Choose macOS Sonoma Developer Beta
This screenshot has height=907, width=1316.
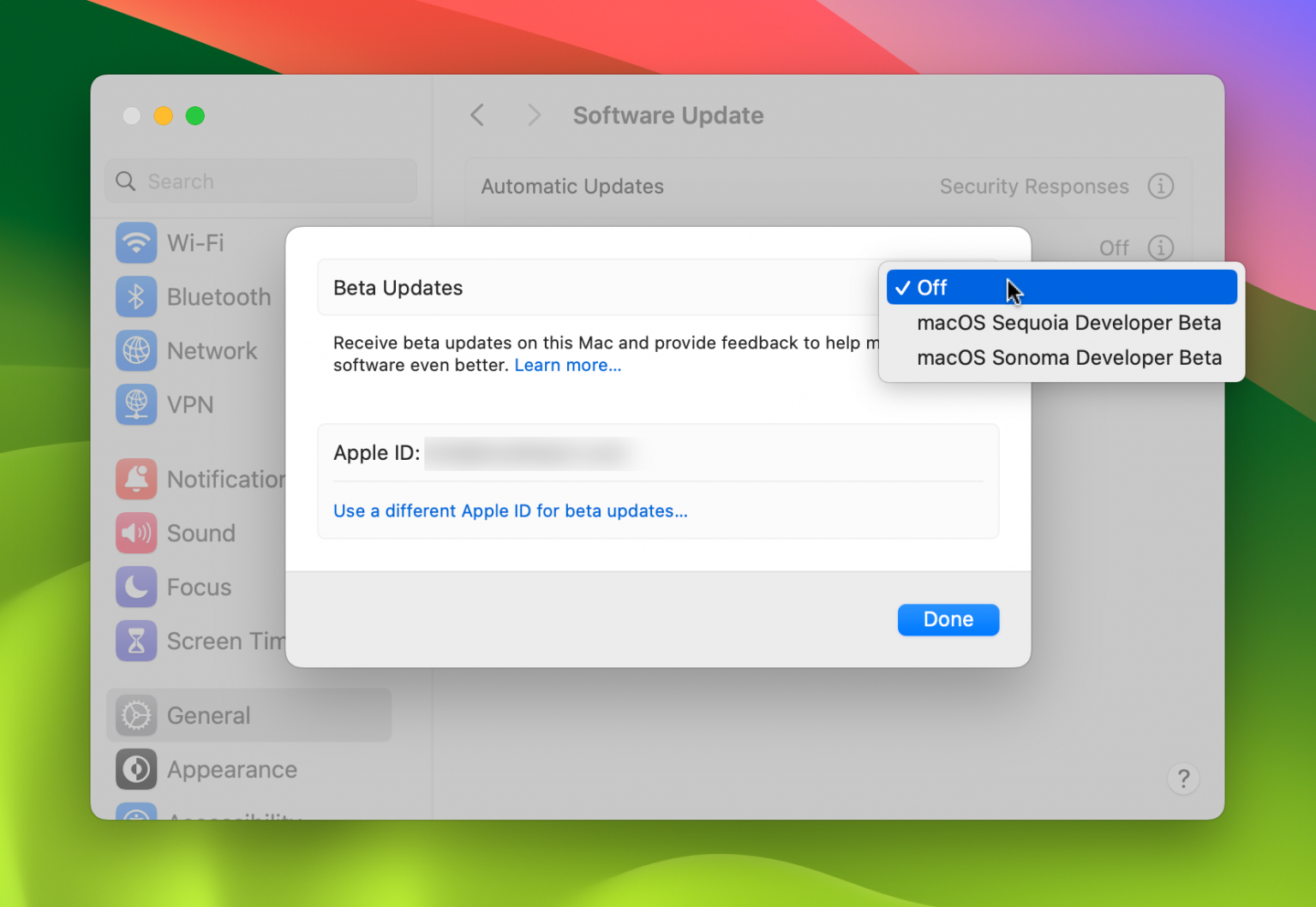pos(1068,357)
